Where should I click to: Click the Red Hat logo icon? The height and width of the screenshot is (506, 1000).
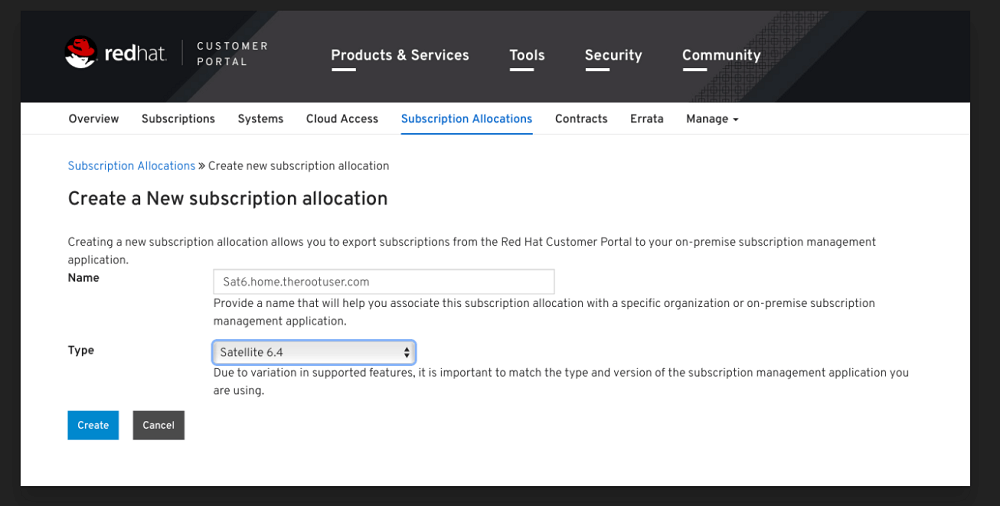click(80, 53)
